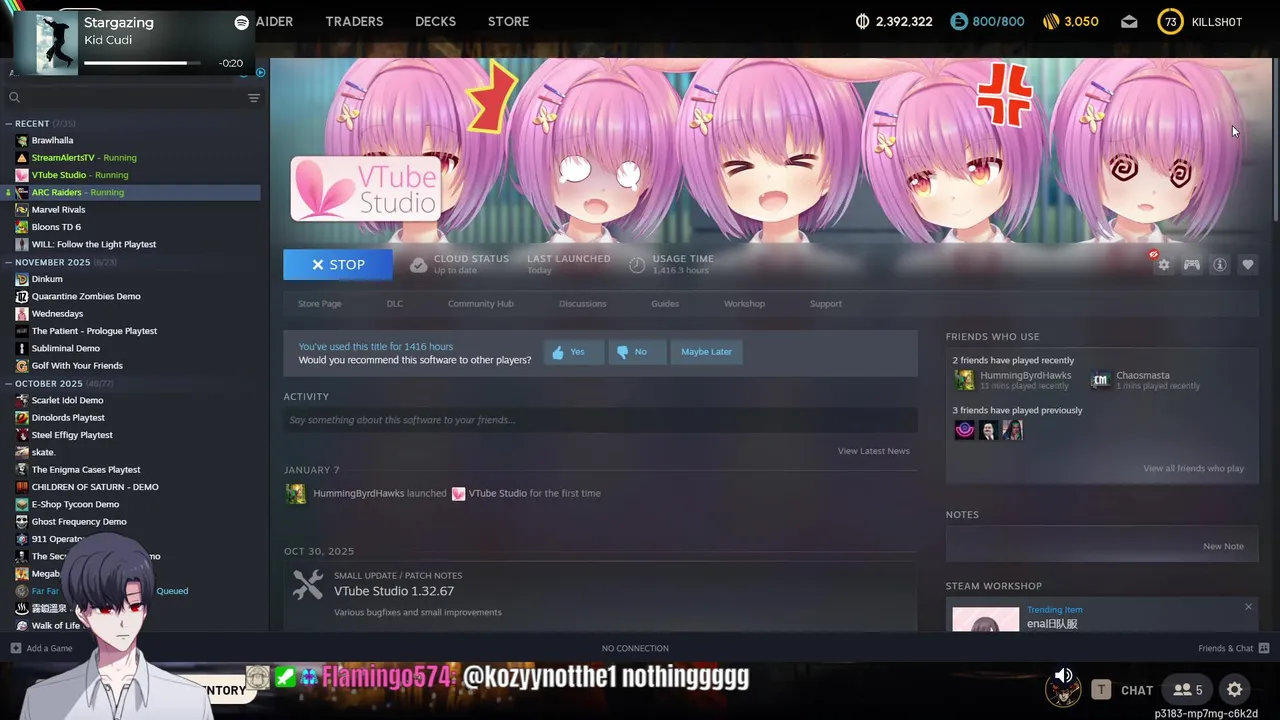Open viewers count icon showing 5

coord(1188,690)
